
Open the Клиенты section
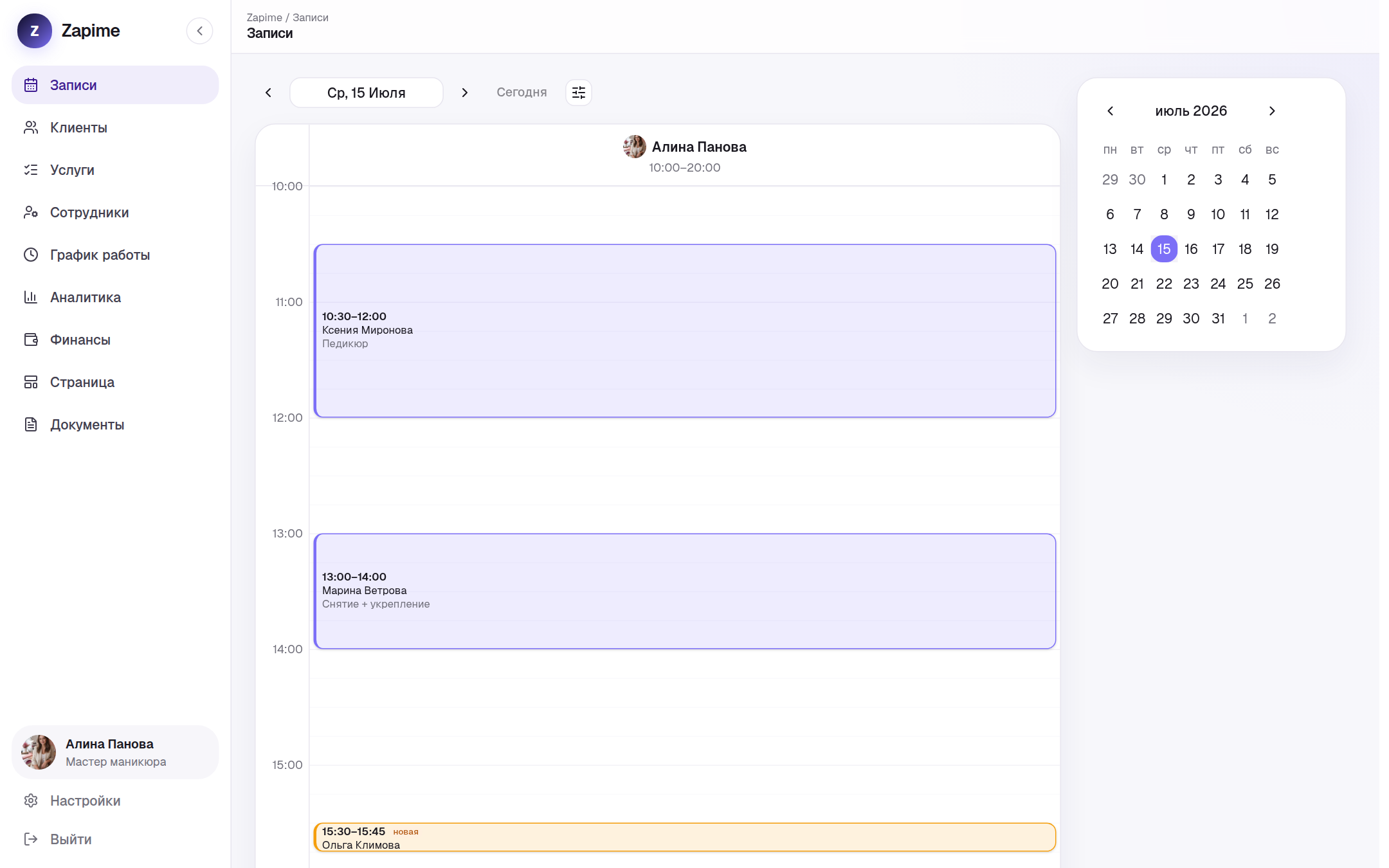point(115,127)
